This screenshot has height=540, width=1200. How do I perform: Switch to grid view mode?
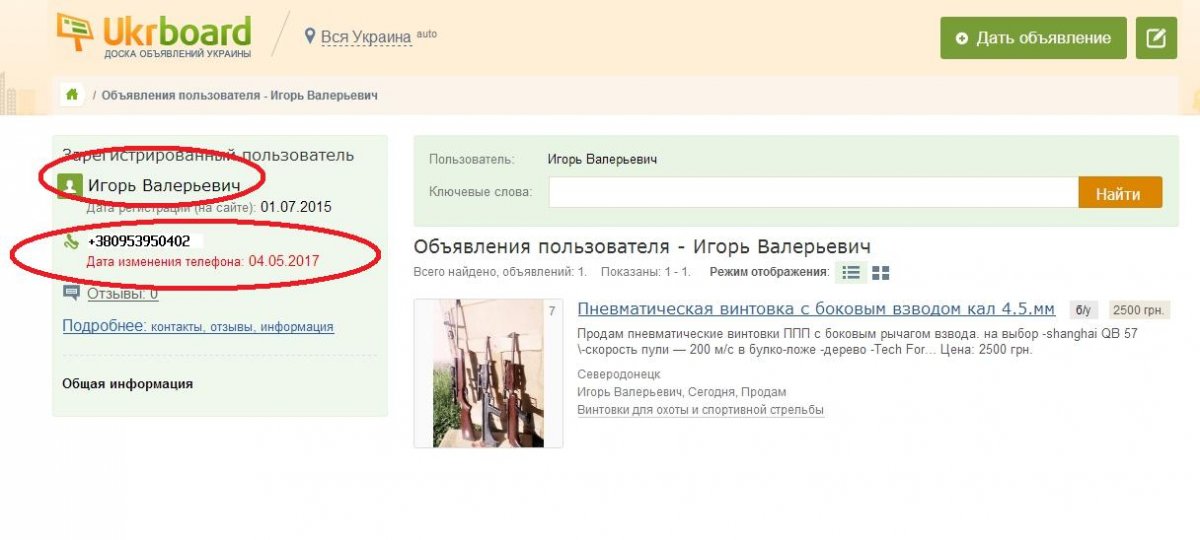pyautogui.click(x=881, y=272)
